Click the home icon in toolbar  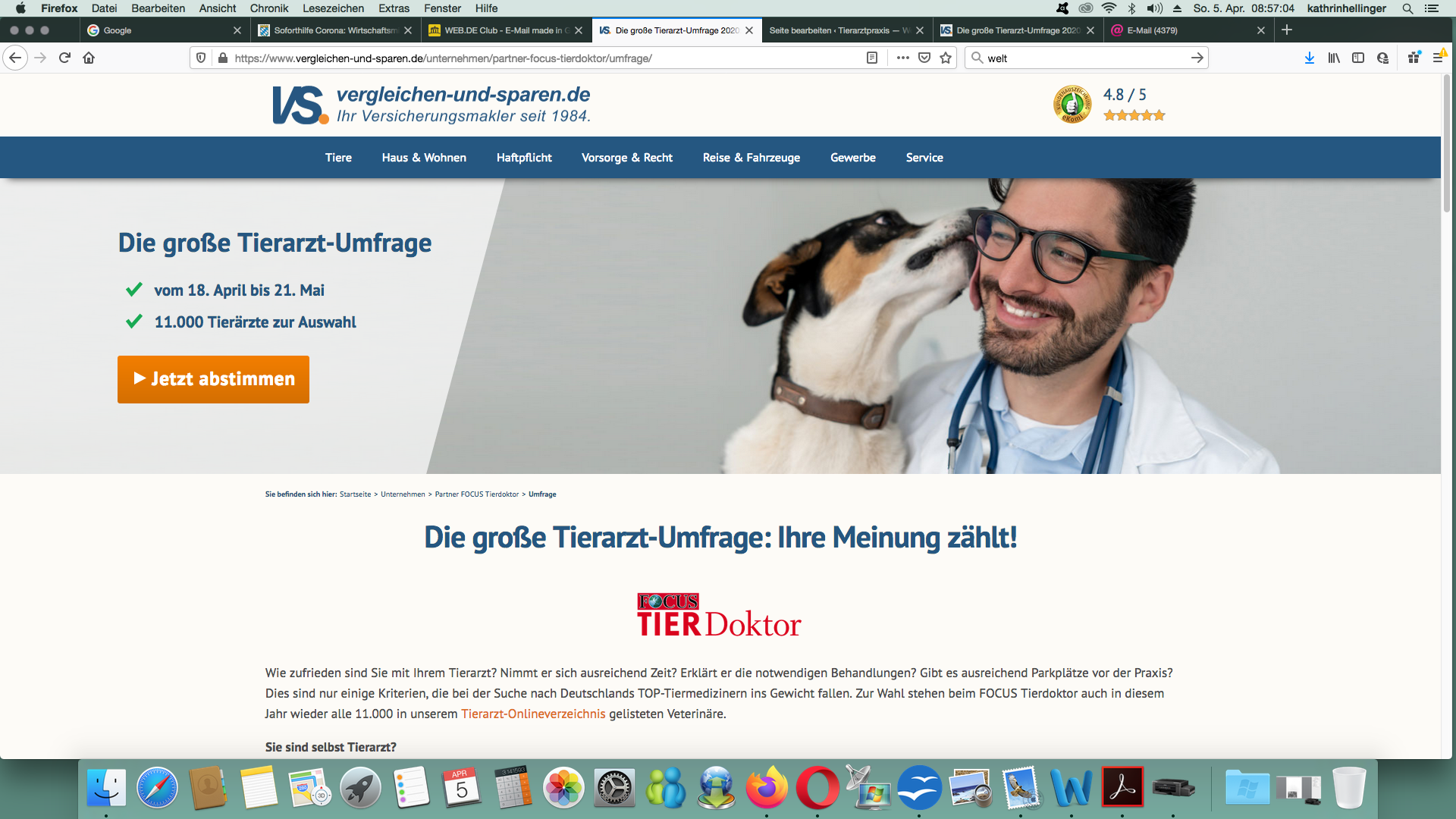89,58
